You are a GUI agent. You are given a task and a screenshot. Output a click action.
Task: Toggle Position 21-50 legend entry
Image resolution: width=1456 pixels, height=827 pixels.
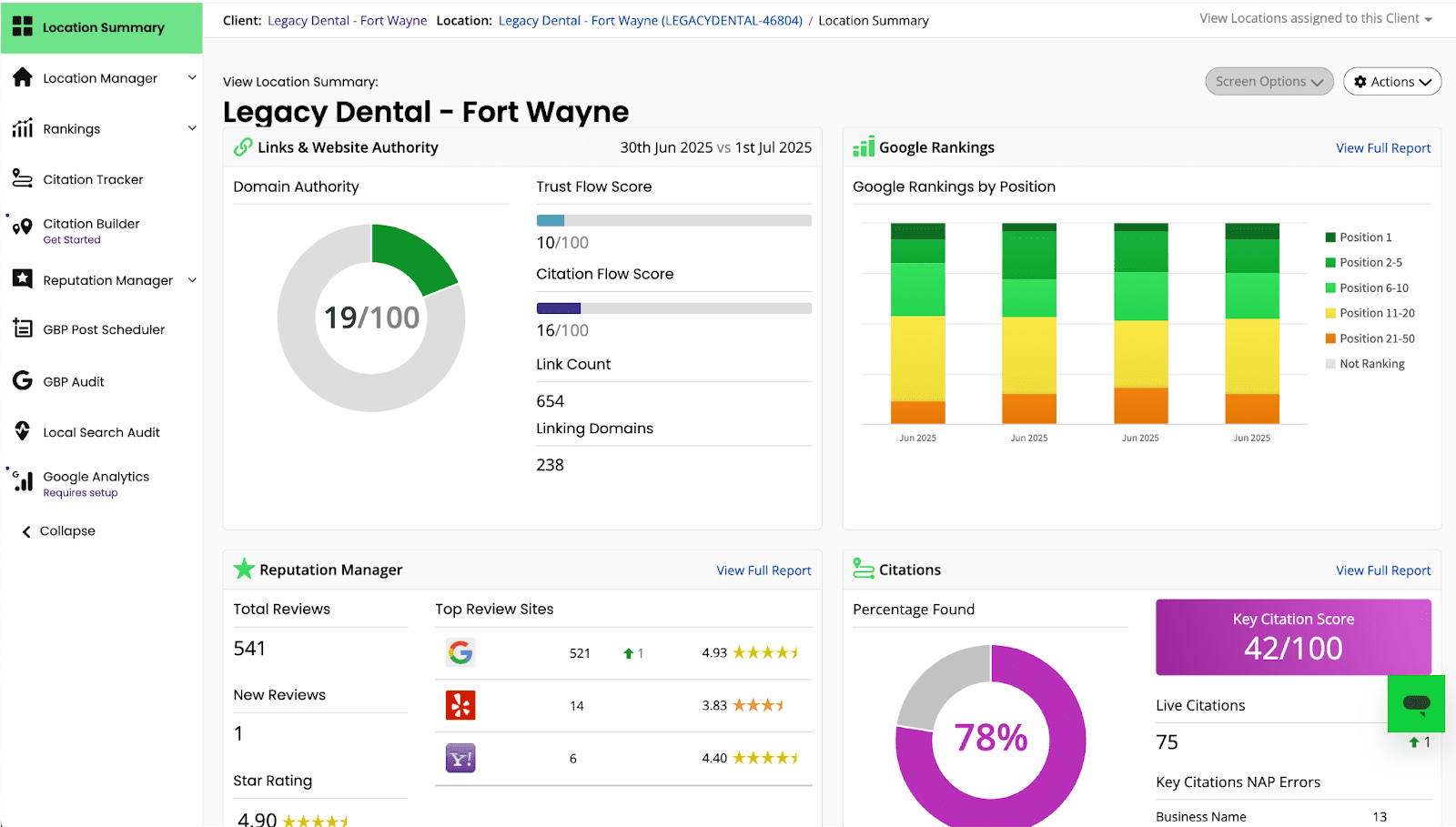click(x=1370, y=338)
